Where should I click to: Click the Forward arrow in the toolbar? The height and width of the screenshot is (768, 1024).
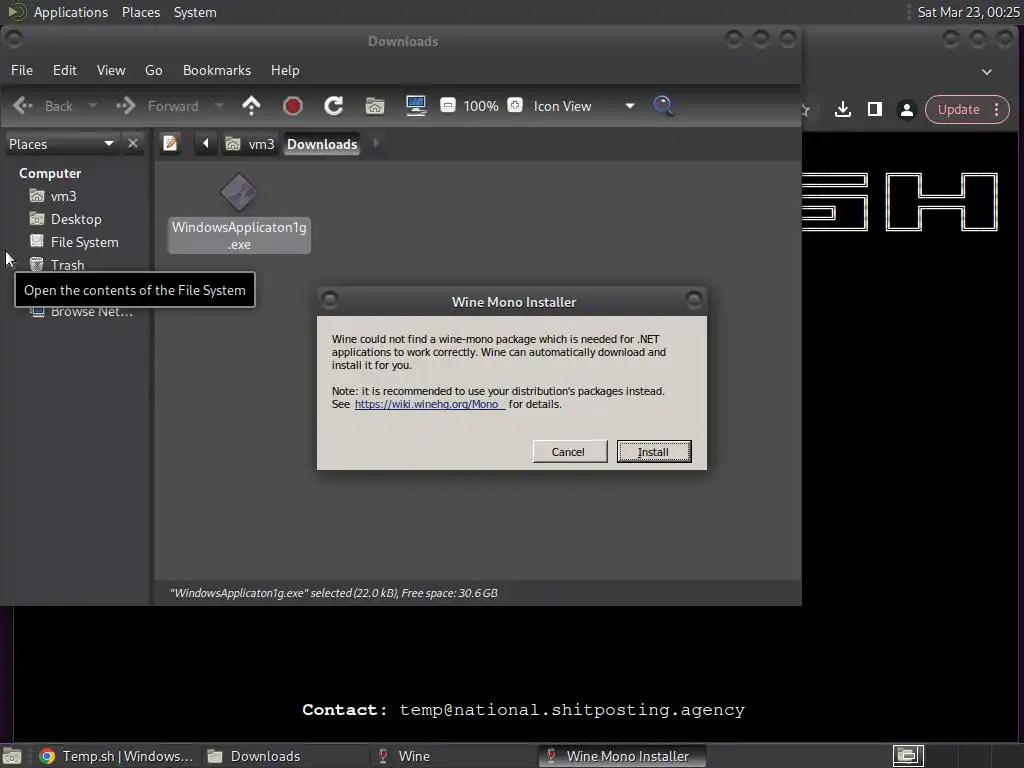click(x=126, y=106)
